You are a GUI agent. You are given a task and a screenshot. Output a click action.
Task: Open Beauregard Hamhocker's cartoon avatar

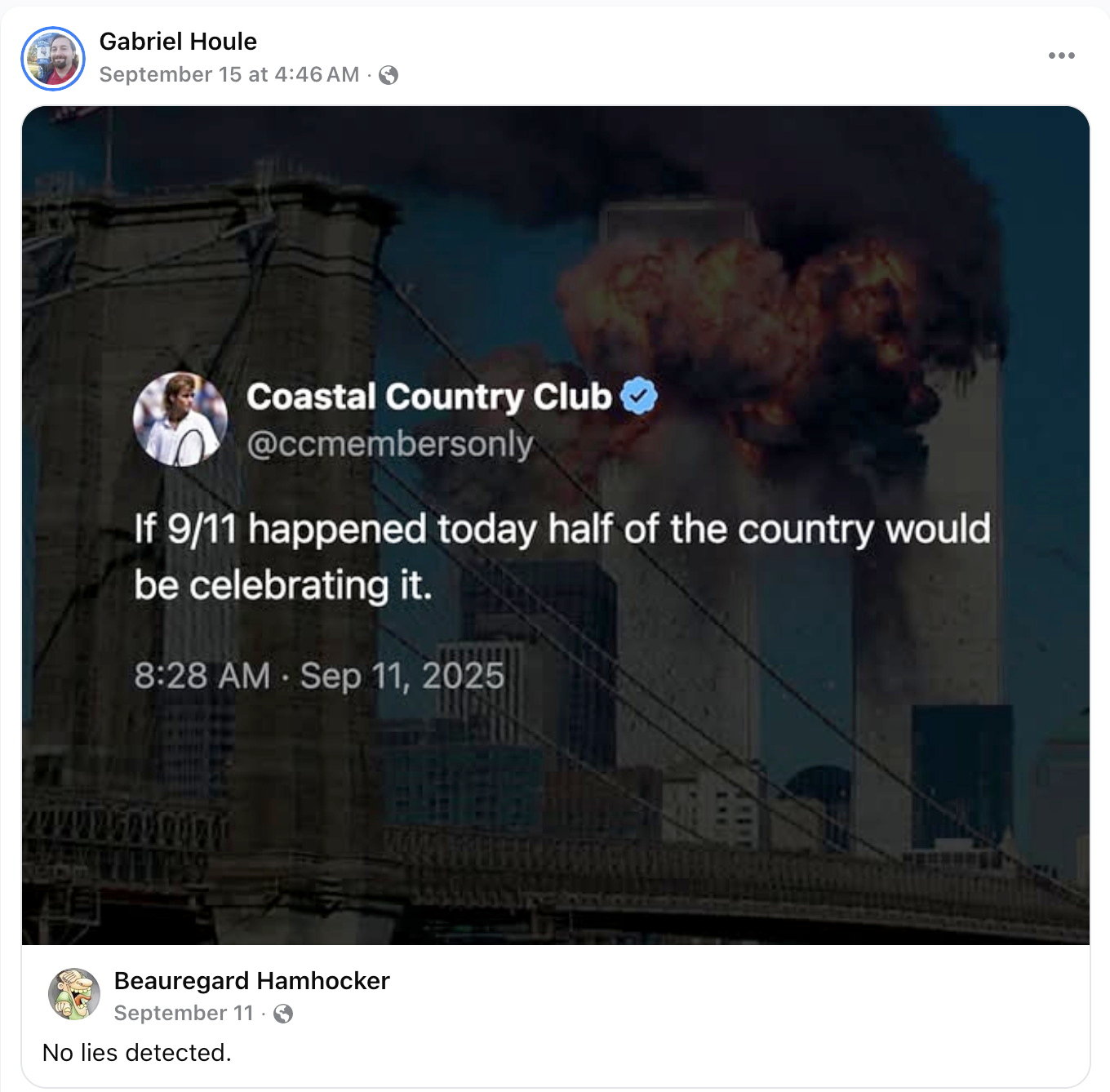point(74,995)
